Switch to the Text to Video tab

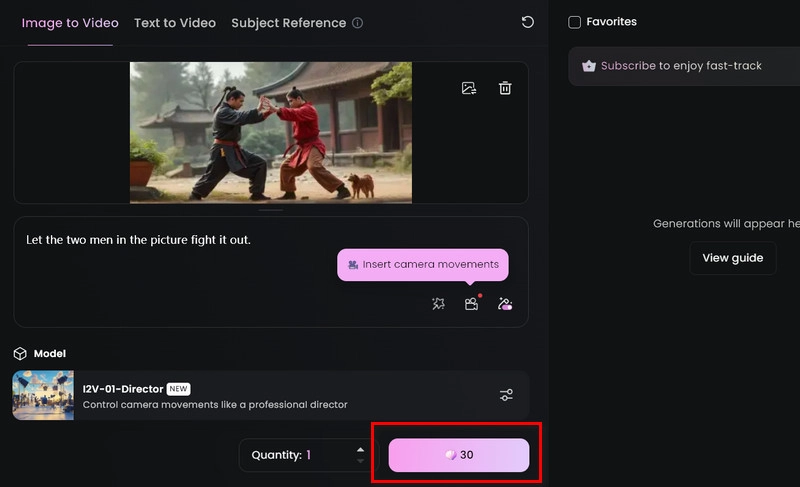175,22
